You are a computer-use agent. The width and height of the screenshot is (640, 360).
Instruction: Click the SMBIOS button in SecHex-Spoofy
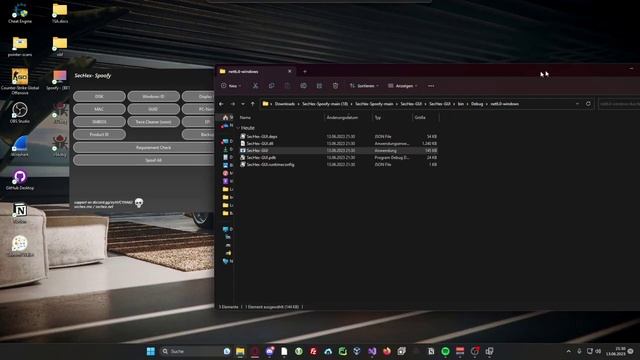pyautogui.click(x=99, y=122)
